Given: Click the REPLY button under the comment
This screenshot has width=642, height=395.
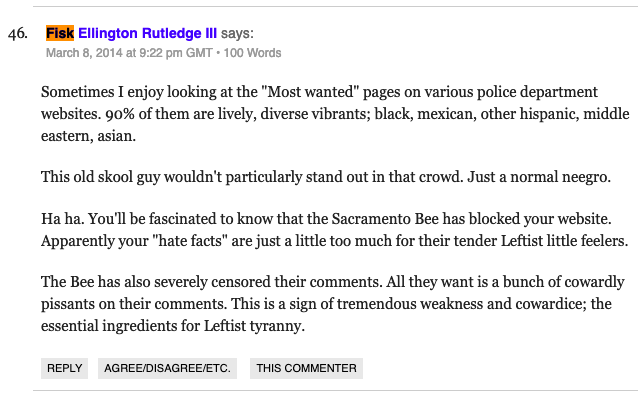Looking at the screenshot, I should [64, 368].
